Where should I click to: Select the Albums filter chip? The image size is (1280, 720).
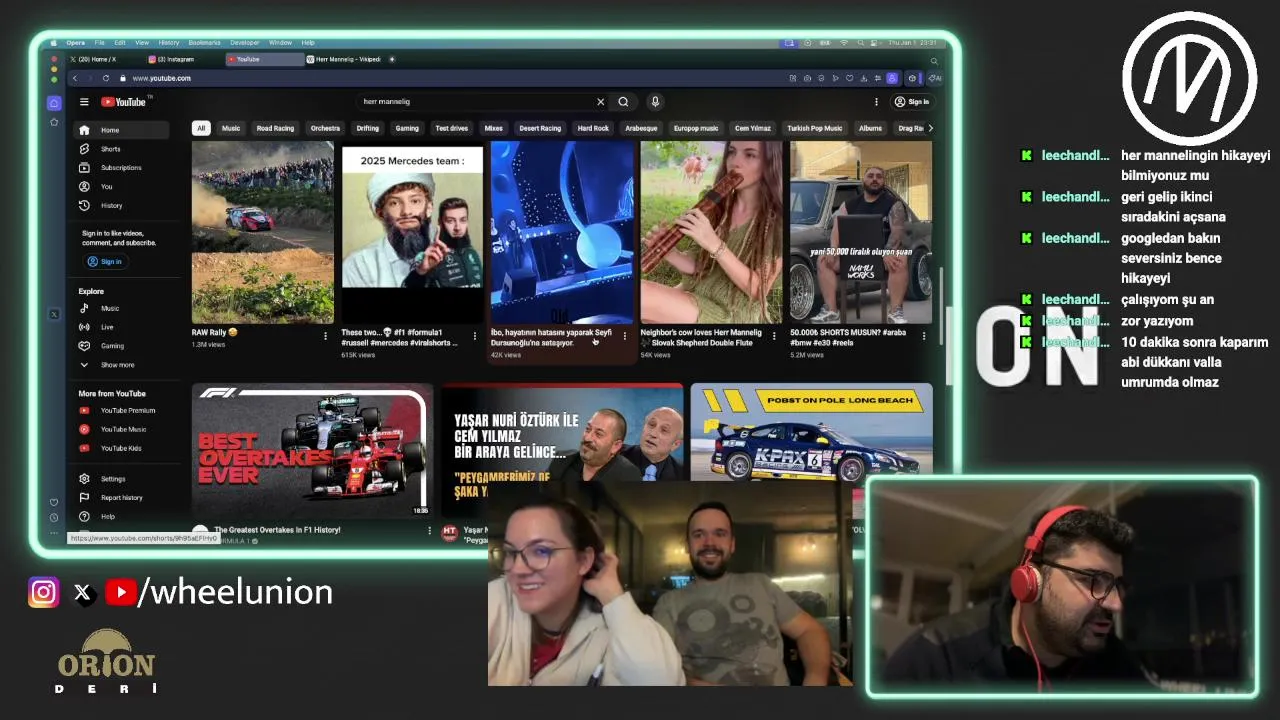pyautogui.click(x=870, y=128)
